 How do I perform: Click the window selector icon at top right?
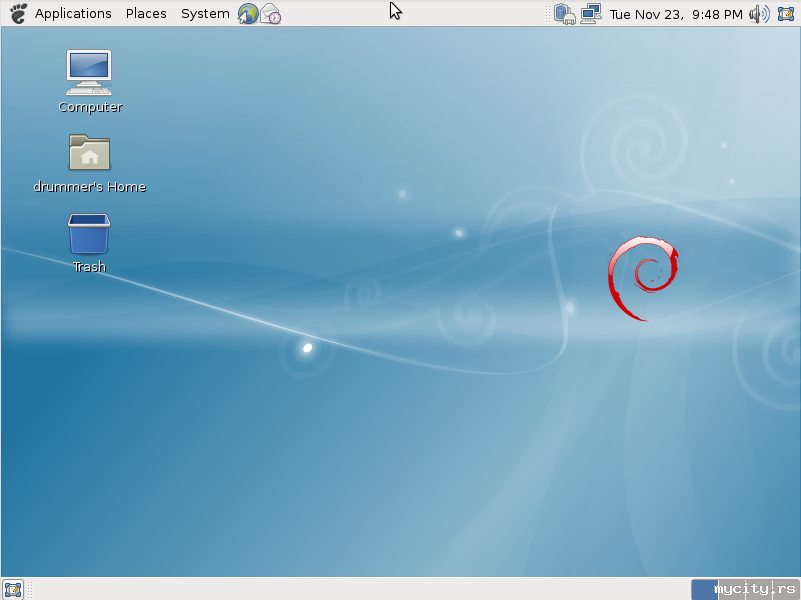pyautogui.click(x=786, y=14)
